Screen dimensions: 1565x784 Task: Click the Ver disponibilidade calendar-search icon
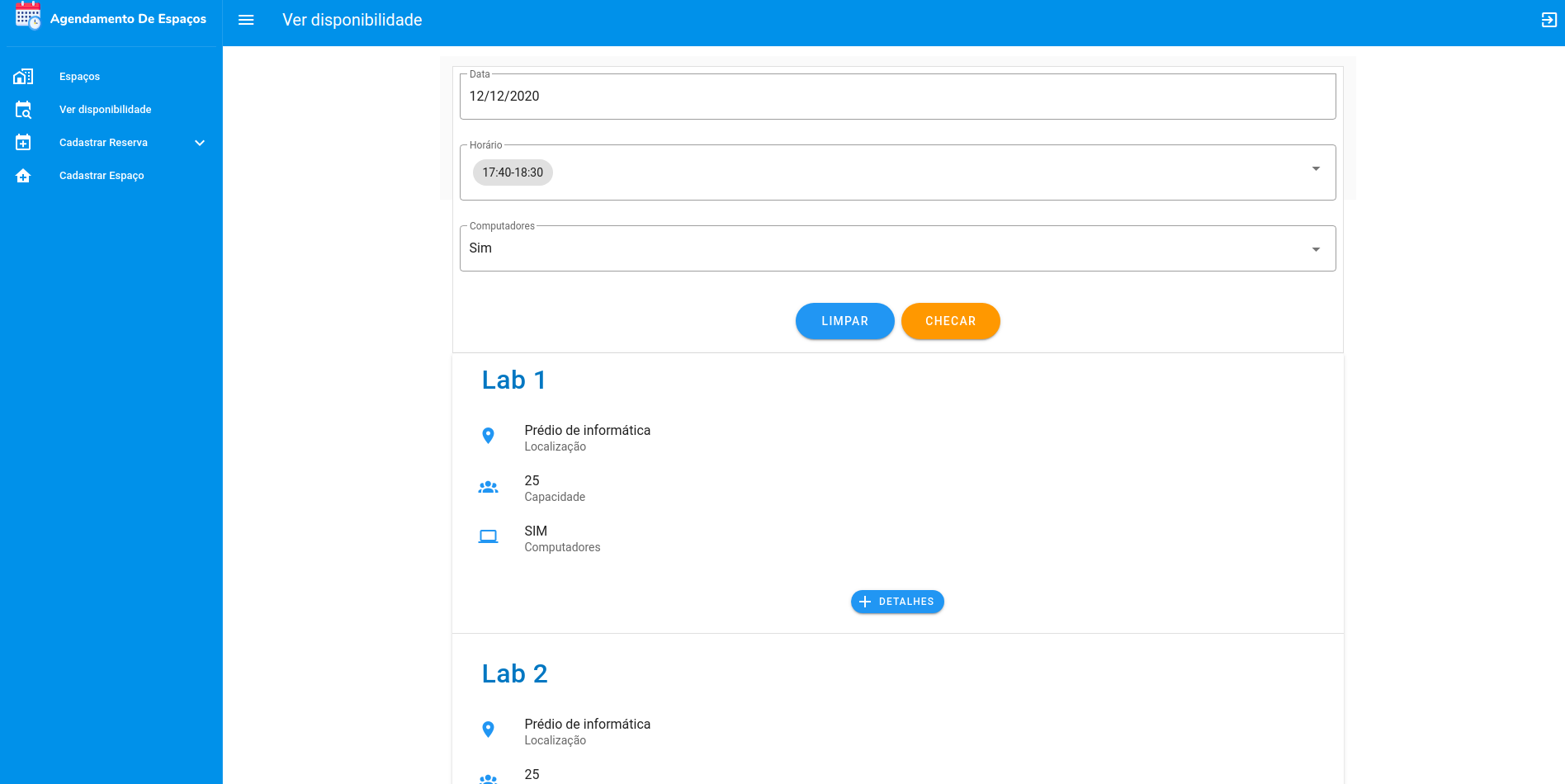tap(23, 110)
